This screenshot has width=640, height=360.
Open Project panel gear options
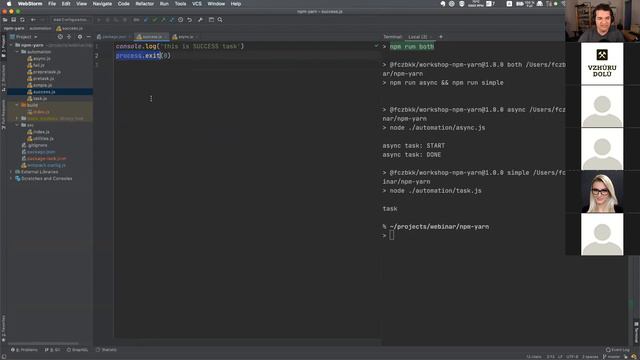[x=80, y=37]
